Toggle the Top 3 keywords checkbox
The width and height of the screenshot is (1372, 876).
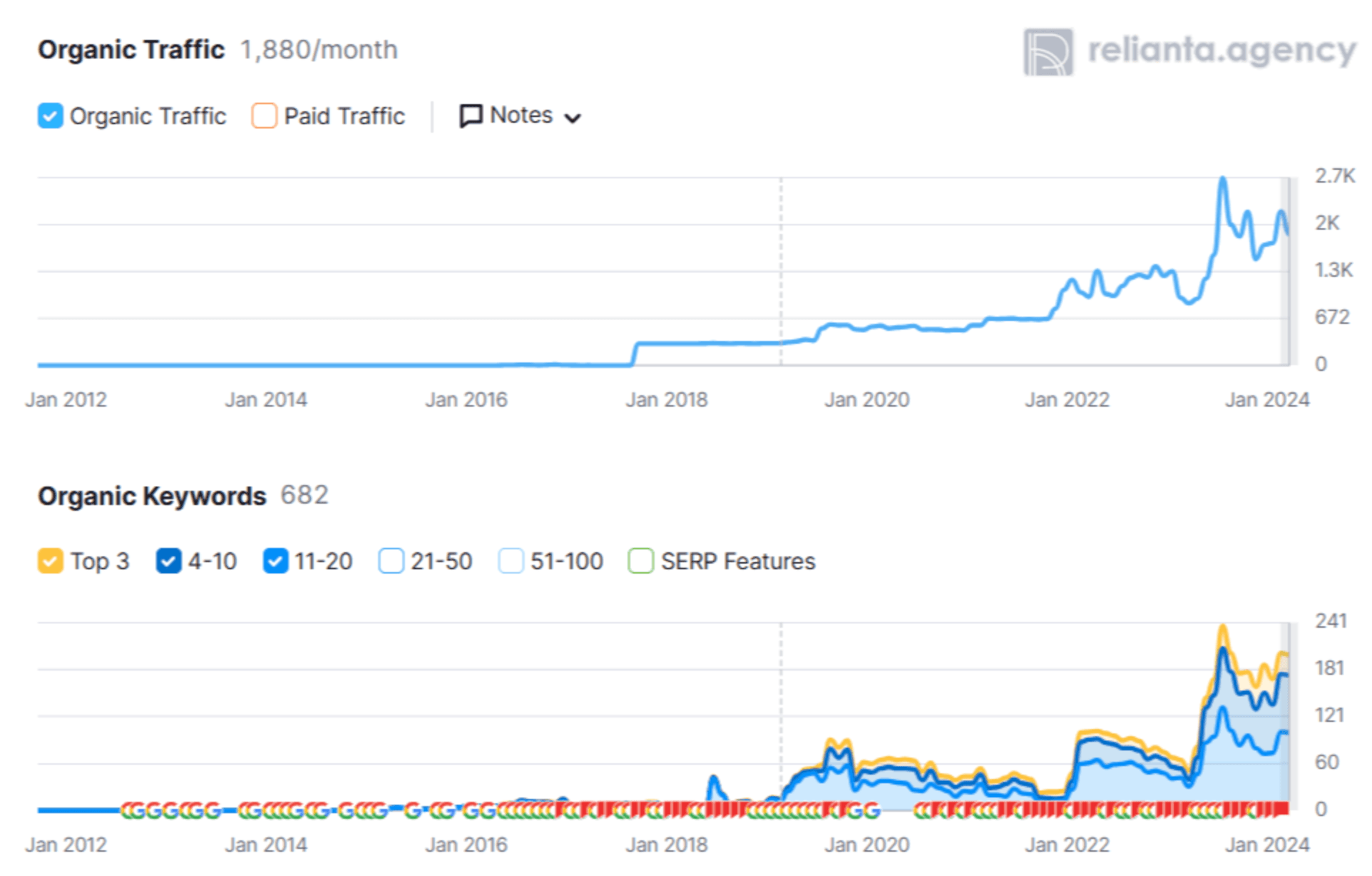click(x=50, y=561)
